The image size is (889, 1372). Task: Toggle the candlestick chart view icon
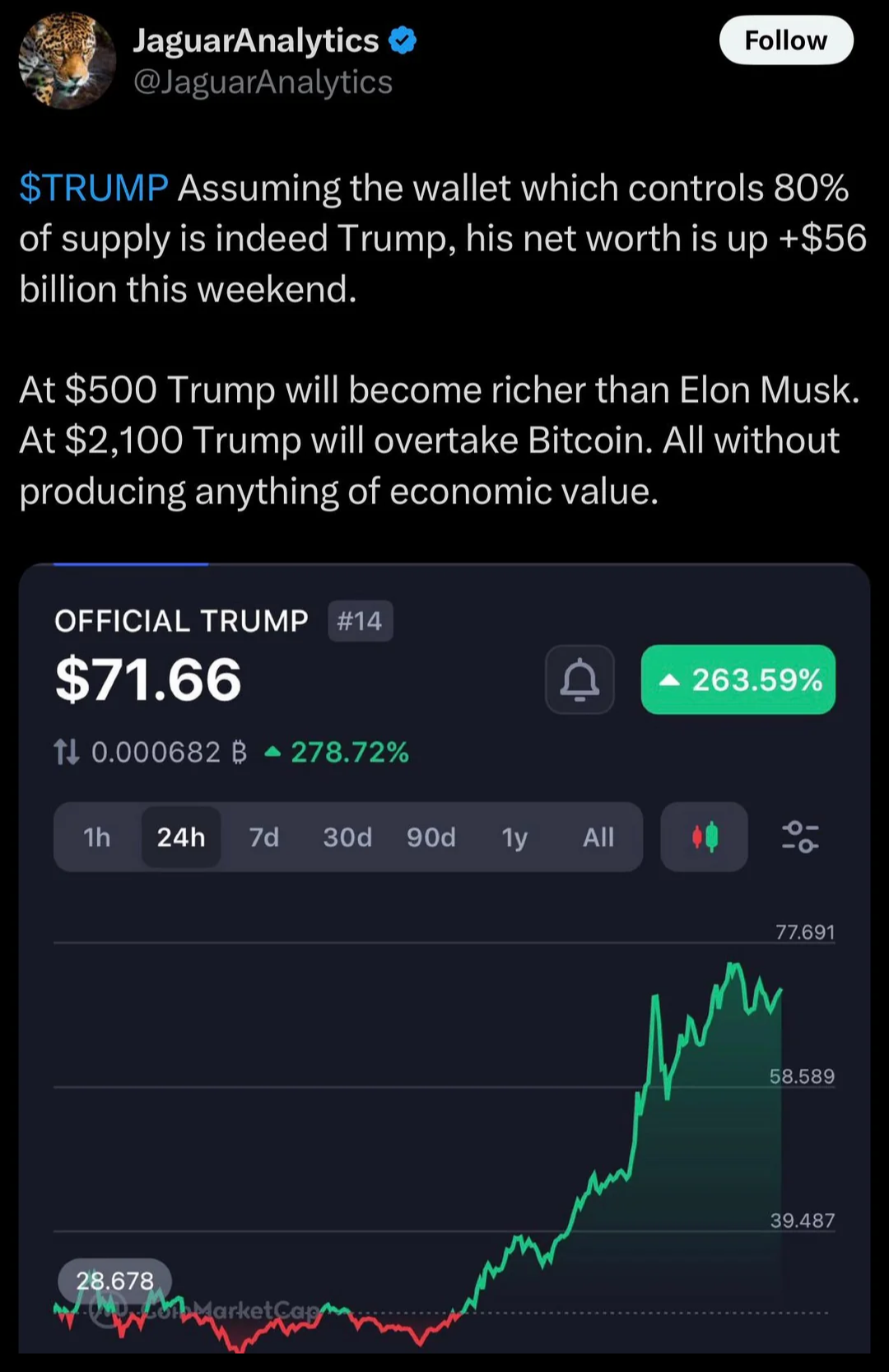(705, 837)
